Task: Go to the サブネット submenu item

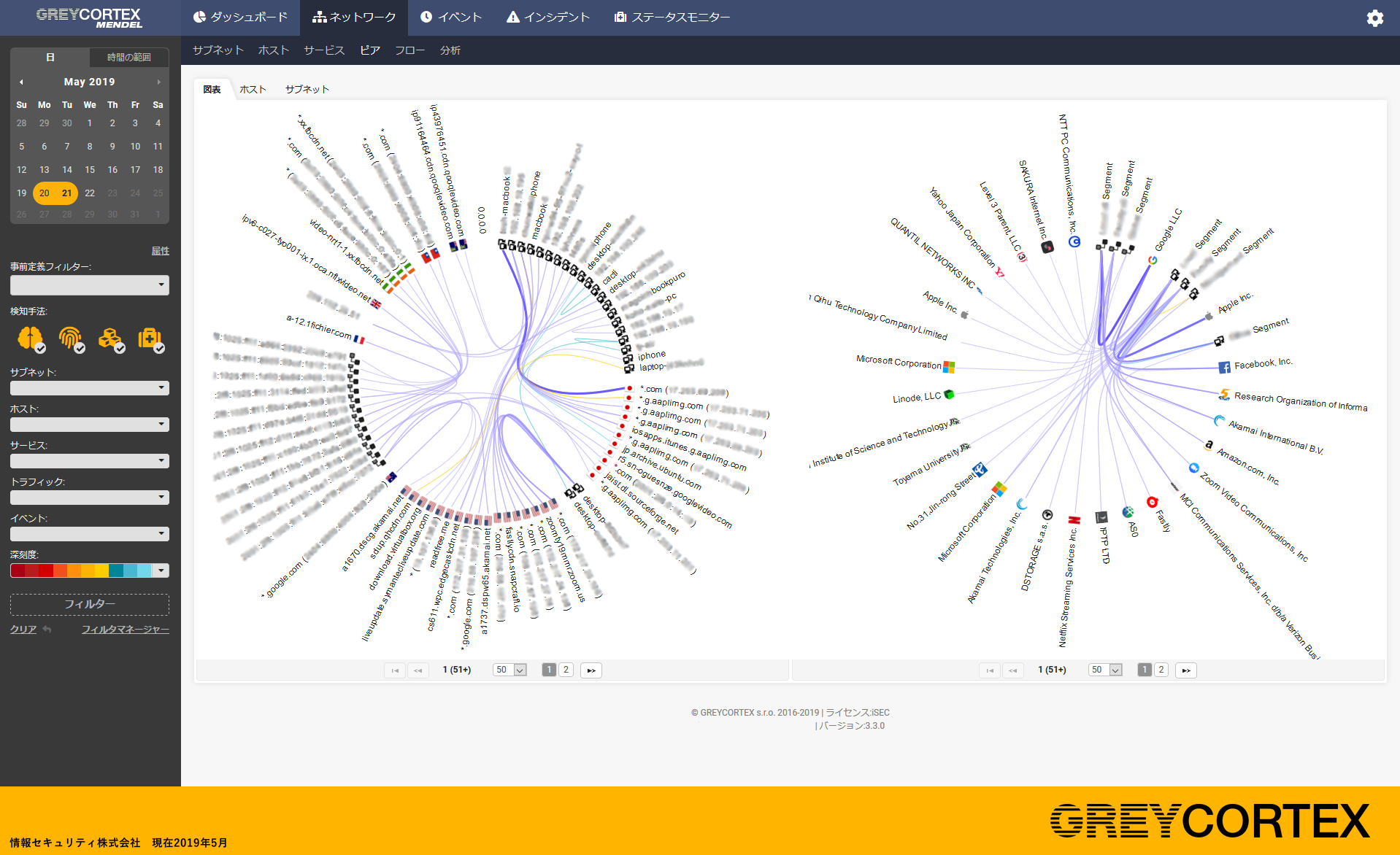Action: pyautogui.click(x=218, y=50)
